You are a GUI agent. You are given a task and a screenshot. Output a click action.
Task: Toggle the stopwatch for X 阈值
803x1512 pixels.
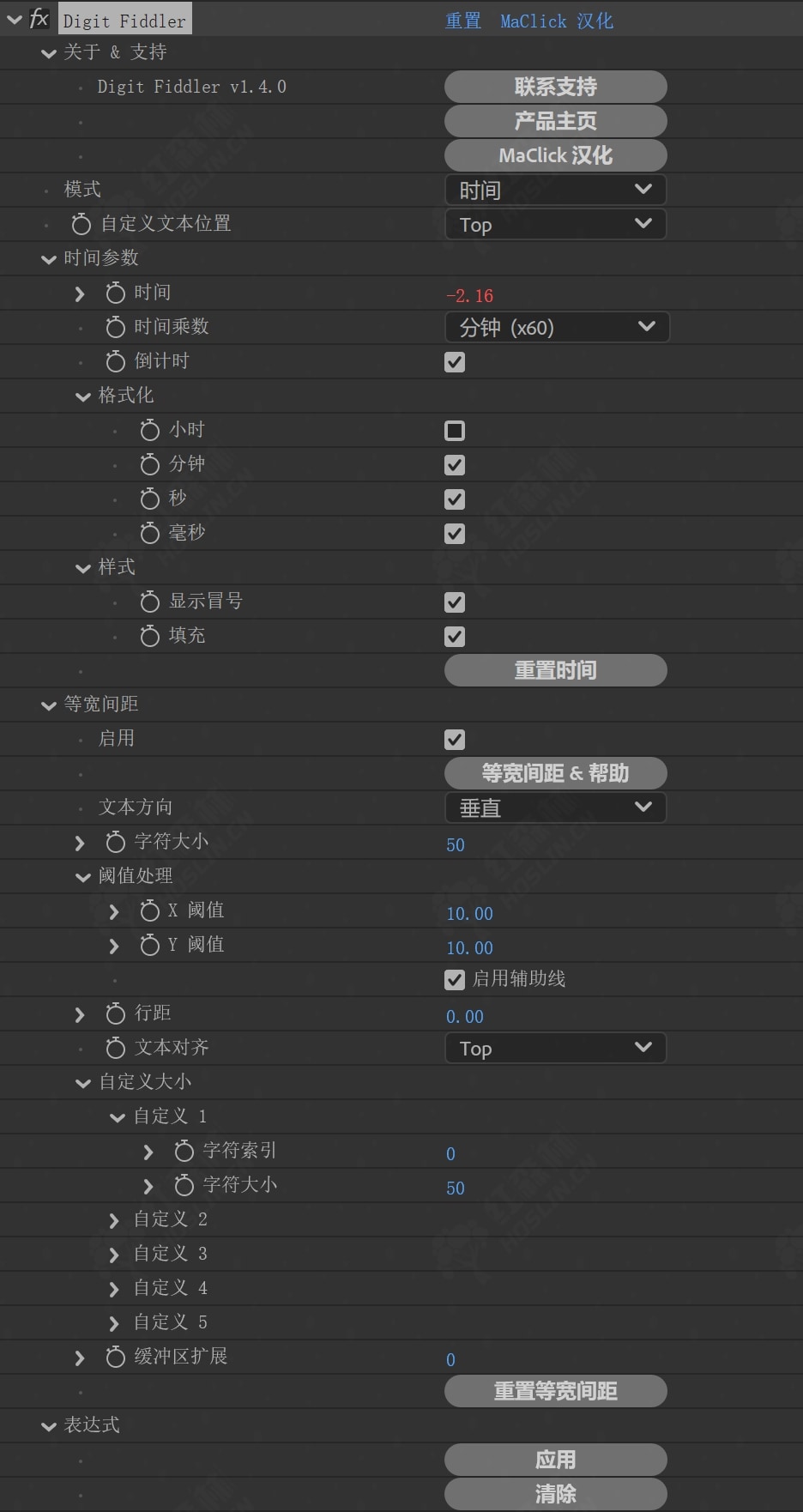pyautogui.click(x=149, y=910)
